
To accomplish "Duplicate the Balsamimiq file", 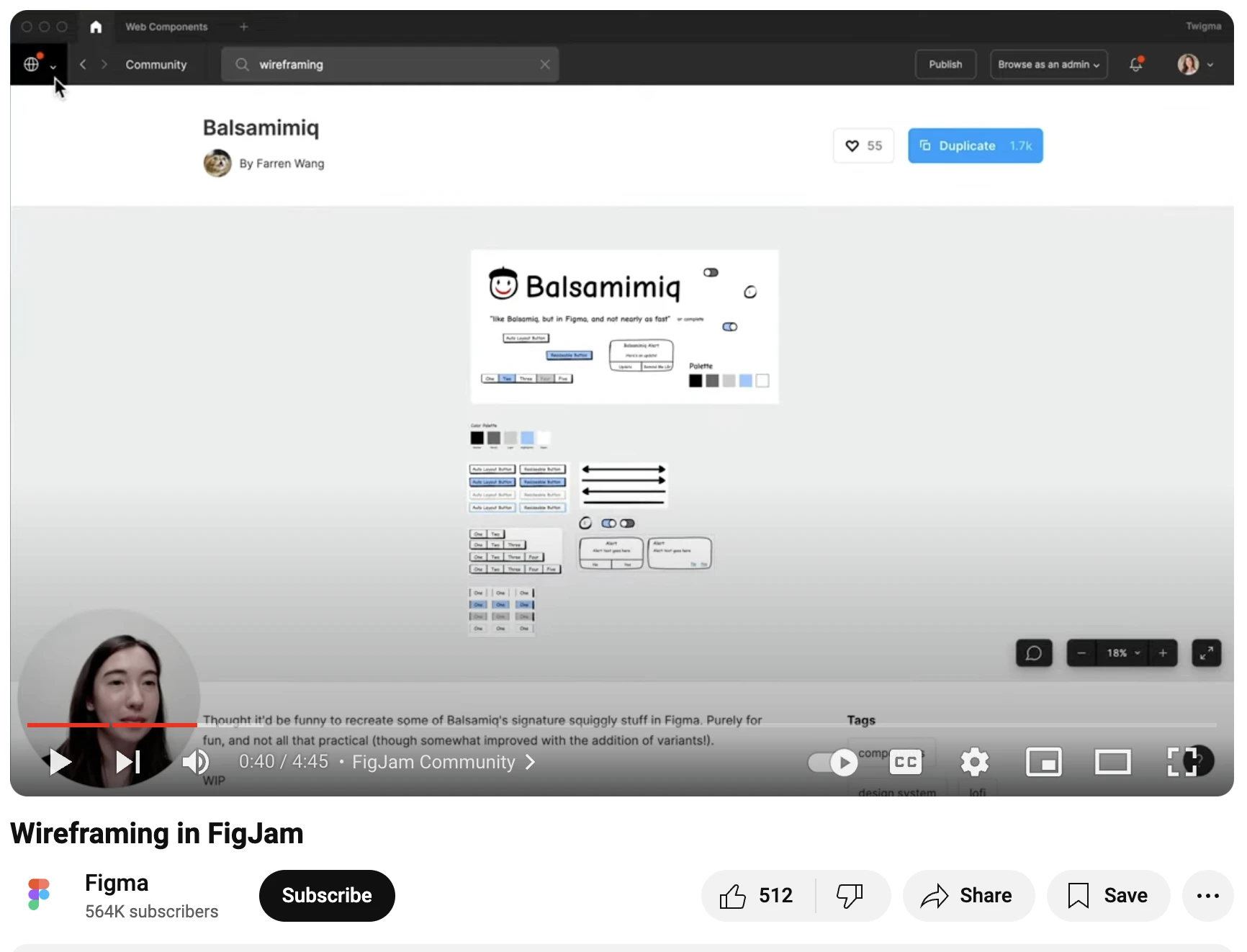I will click(975, 145).
